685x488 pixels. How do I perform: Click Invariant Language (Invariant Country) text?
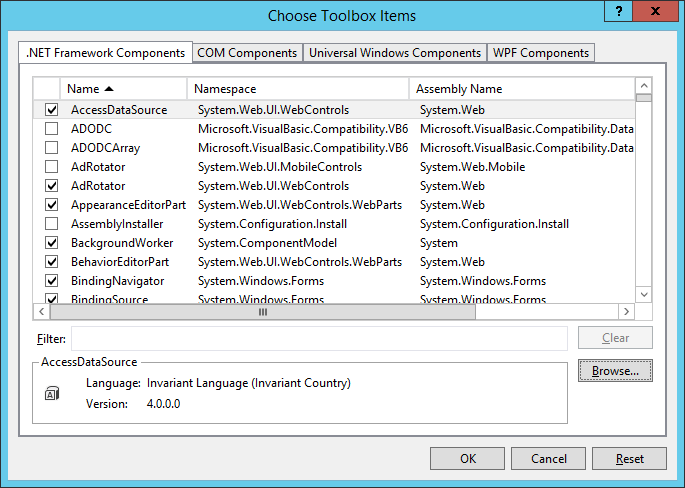pyautogui.click(x=249, y=383)
